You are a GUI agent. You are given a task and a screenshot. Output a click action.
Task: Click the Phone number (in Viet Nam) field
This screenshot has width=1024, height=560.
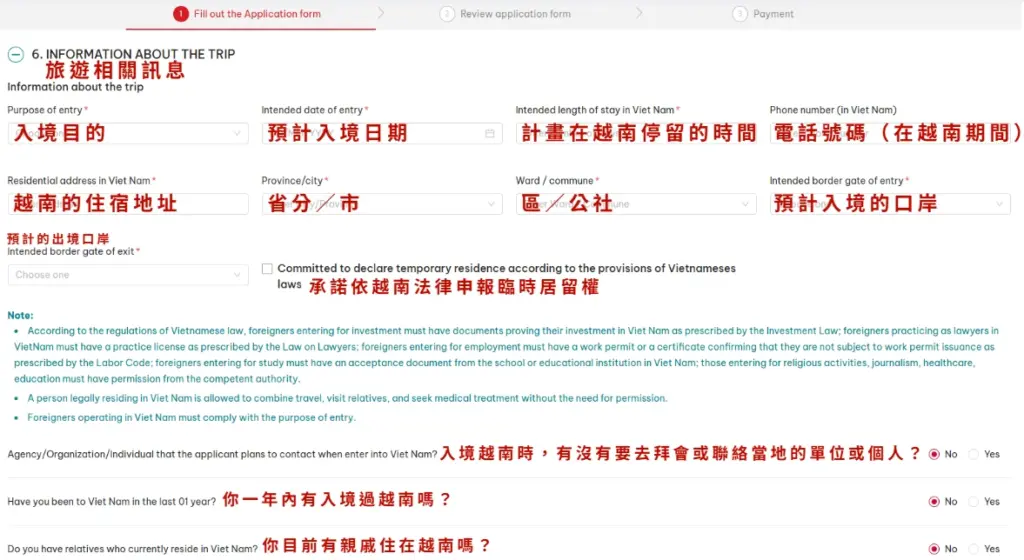click(890, 133)
